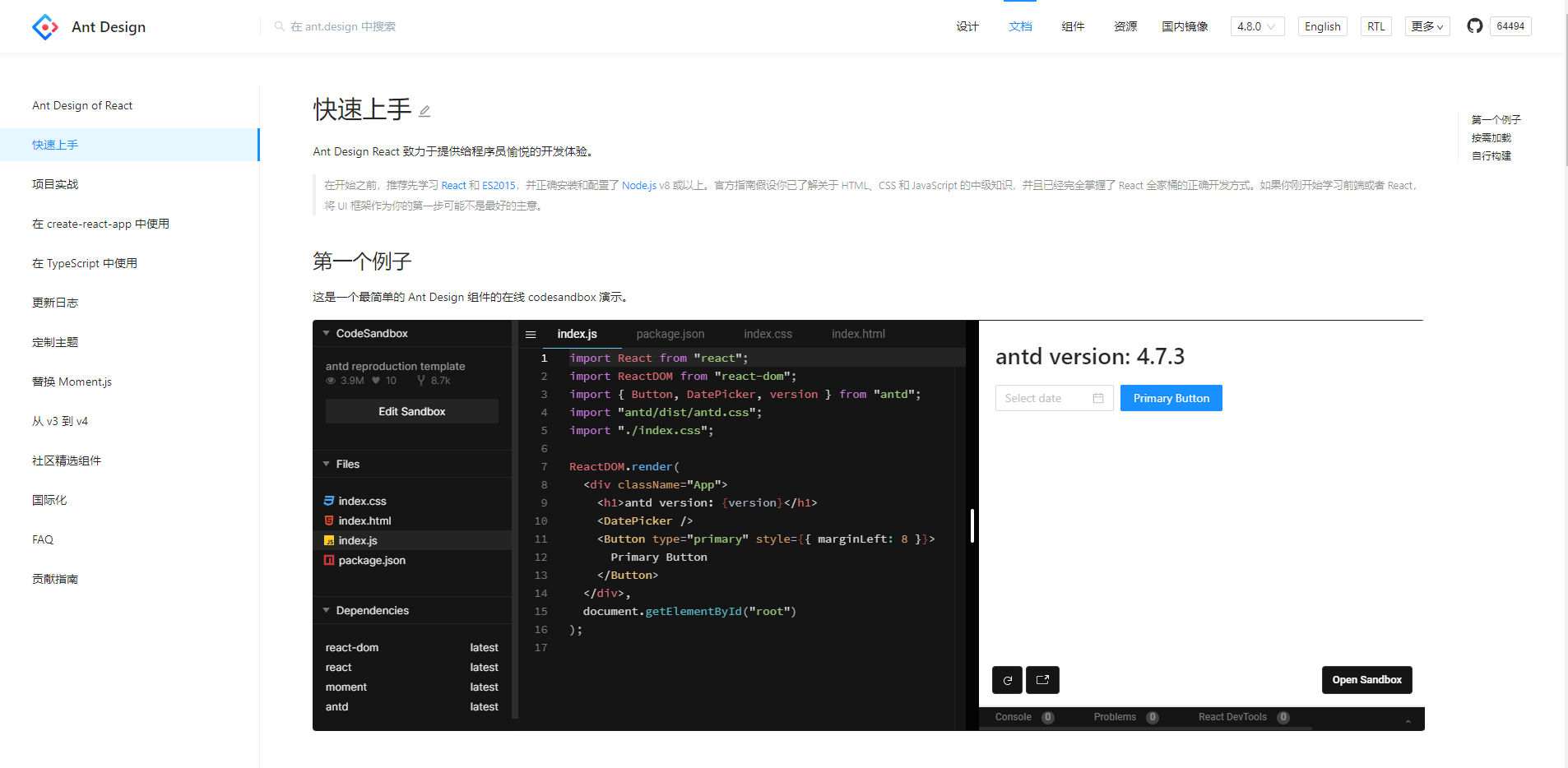Select index.html in the Files tree
The width and height of the screenshot is (1568, 768).
[x=412, y=520]
